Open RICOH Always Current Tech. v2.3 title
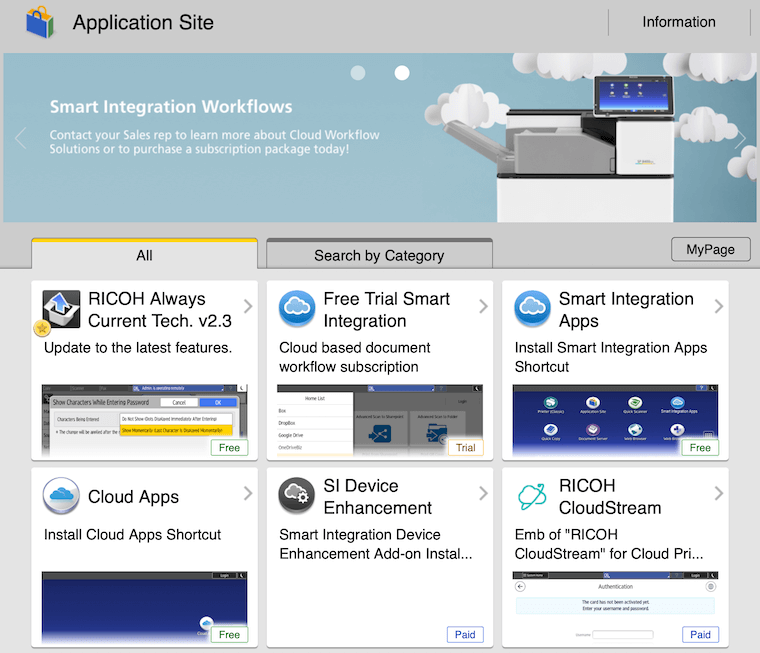760x653 pixels. coord(160,310)
